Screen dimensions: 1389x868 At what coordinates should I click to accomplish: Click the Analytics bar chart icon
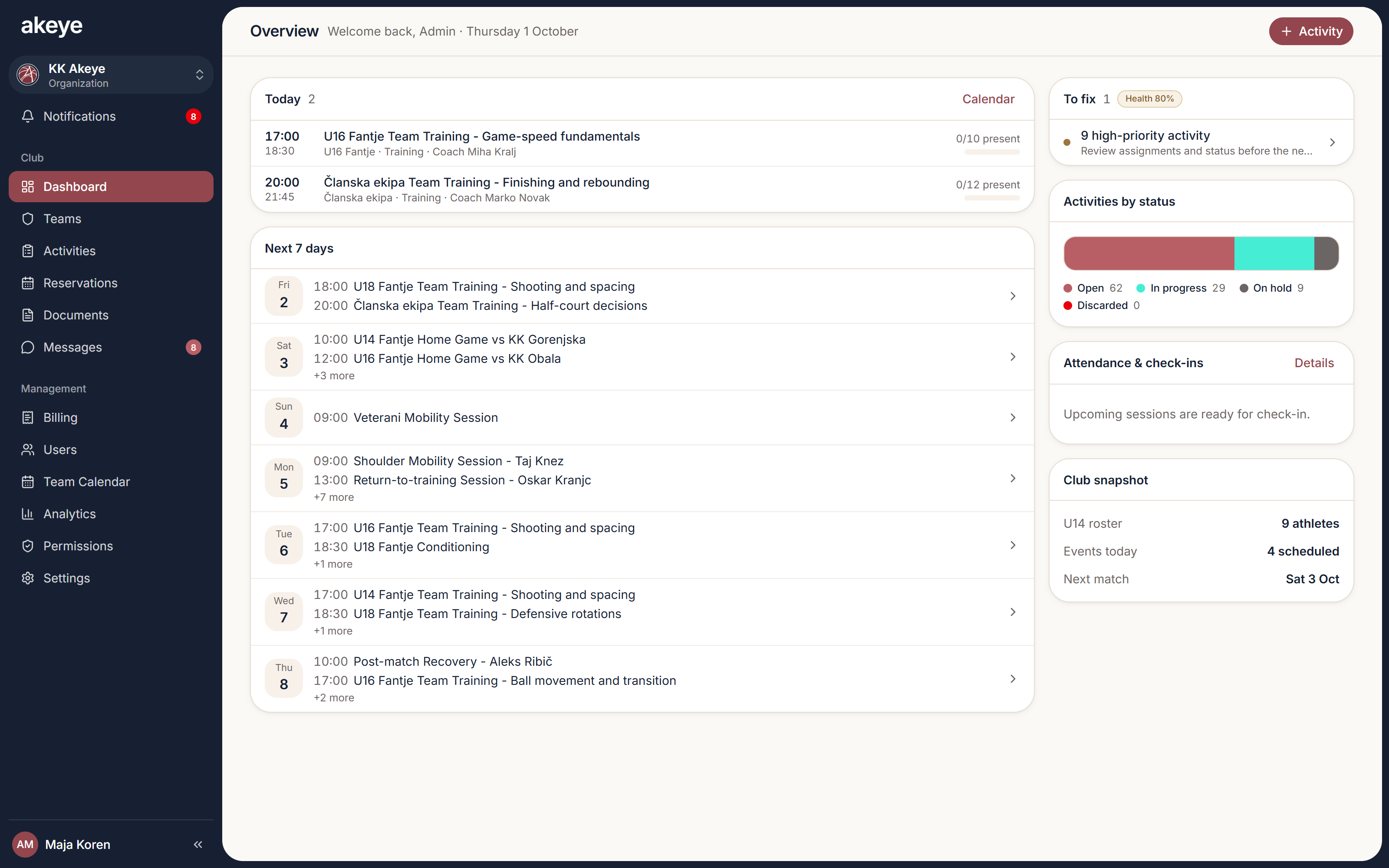[27, 514]
